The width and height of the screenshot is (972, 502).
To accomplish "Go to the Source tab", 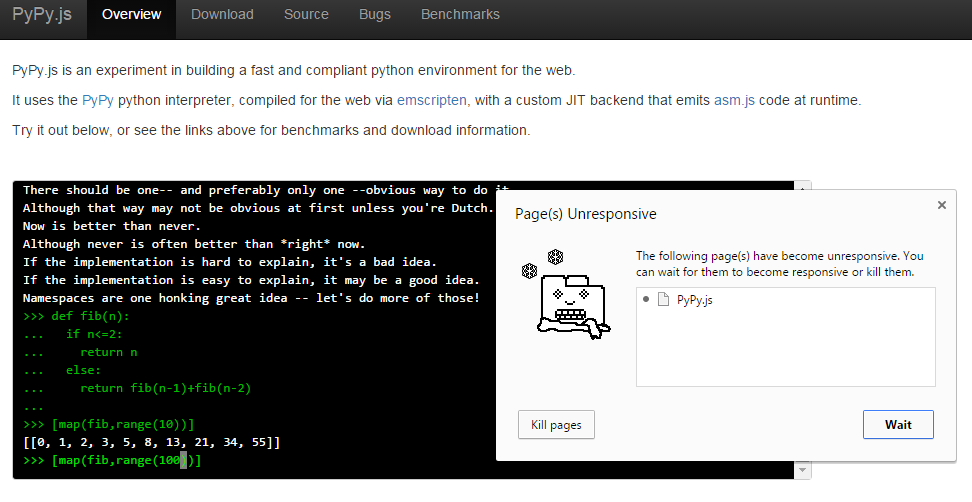I will coord(306,14).
